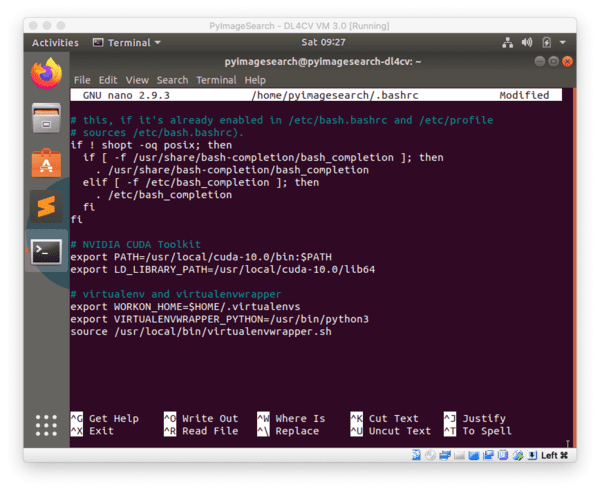Click 'GNU nano 2.9.3' version text
The height and width of the screenshot is (491, 600).
126,95
